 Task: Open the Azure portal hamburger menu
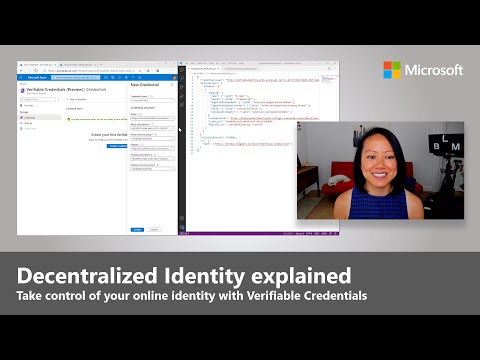pyautogui.click(x=21, y=77)
